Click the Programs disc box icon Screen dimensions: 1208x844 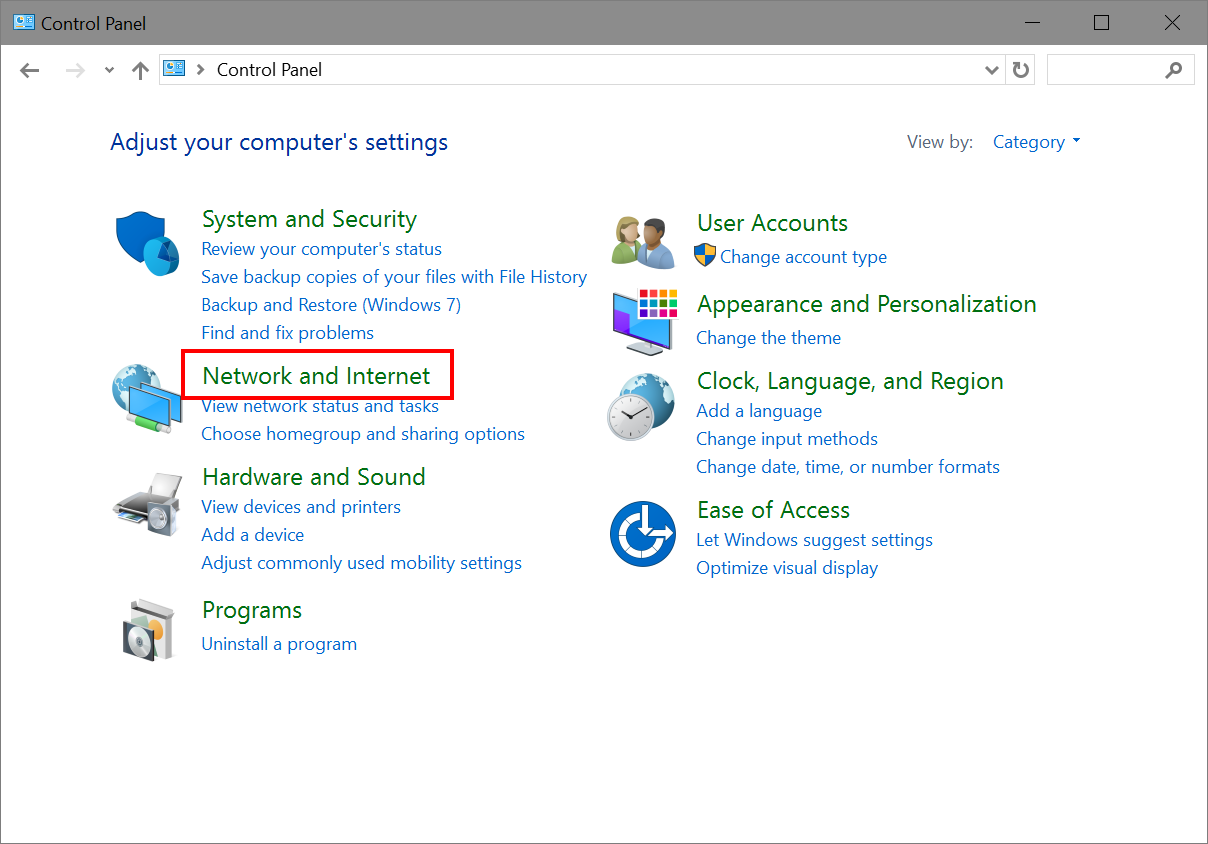tap(146, 630)
